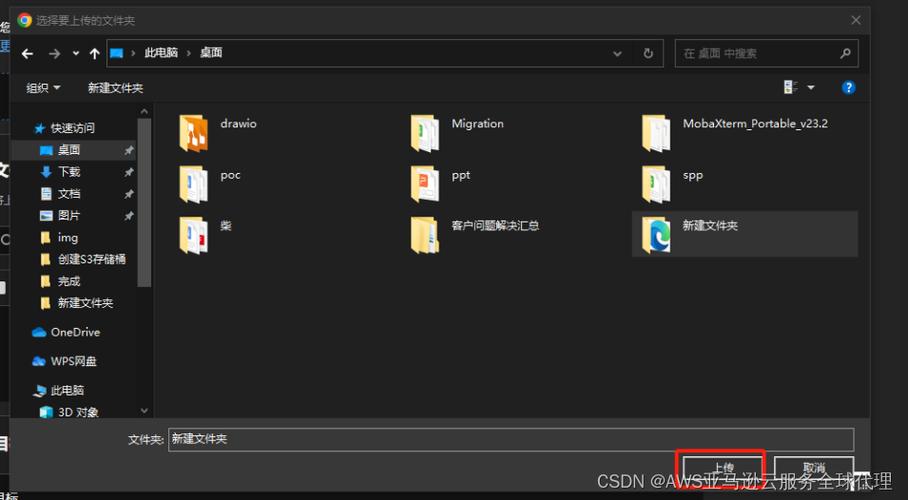The width and height of the screenshot is (908, 500).
Task: Select the MobaXterm_Portable_v23.2 folder icon
Action: (x=656, y=133)
